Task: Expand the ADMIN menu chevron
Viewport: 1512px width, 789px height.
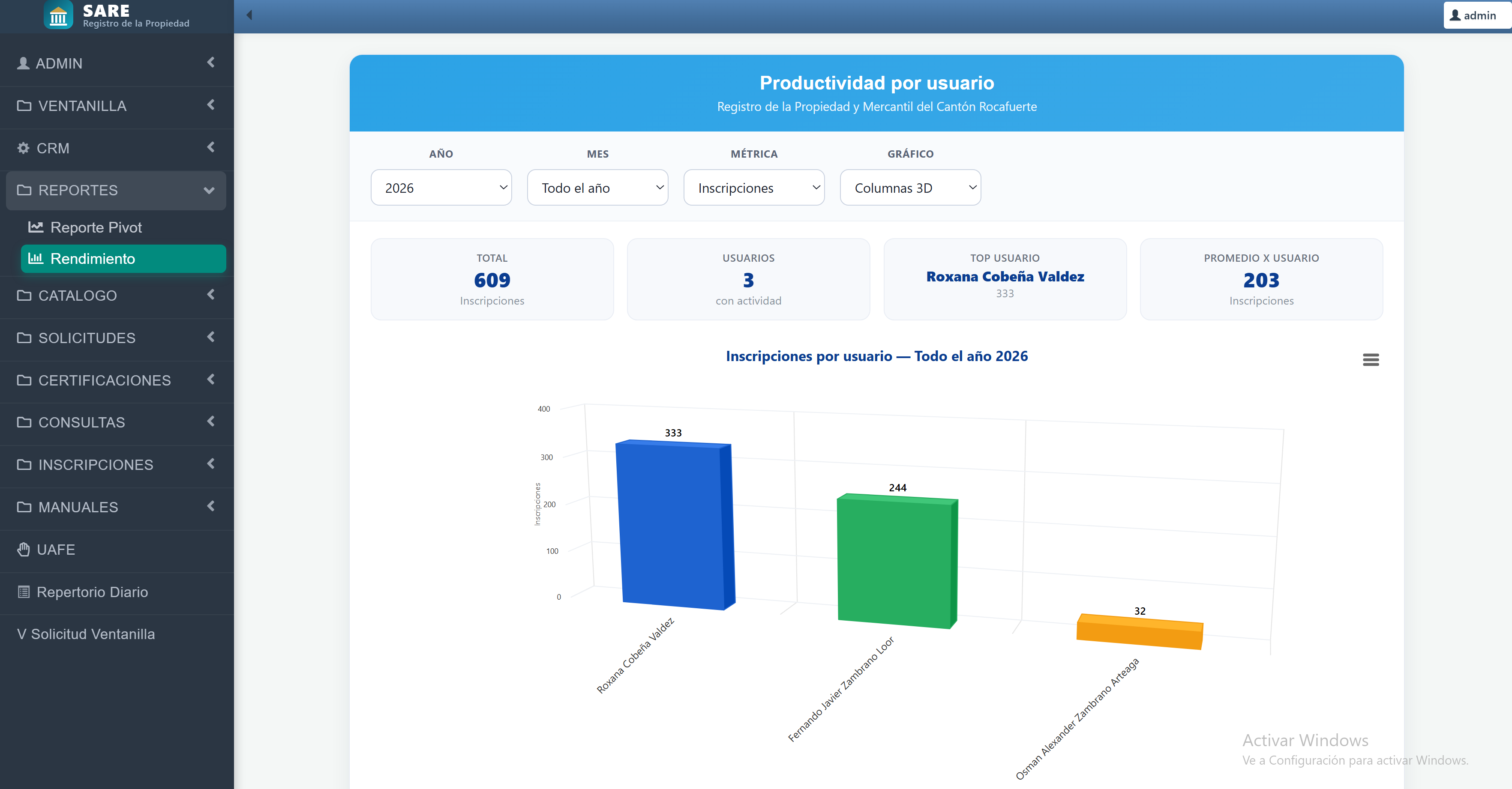Action: coord(211,62)
